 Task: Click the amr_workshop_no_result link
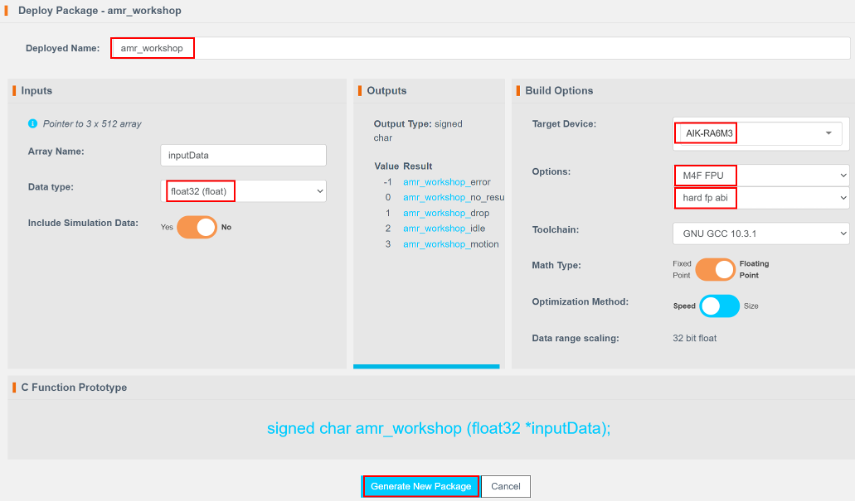pyautogui.click(x=448, y=198)
